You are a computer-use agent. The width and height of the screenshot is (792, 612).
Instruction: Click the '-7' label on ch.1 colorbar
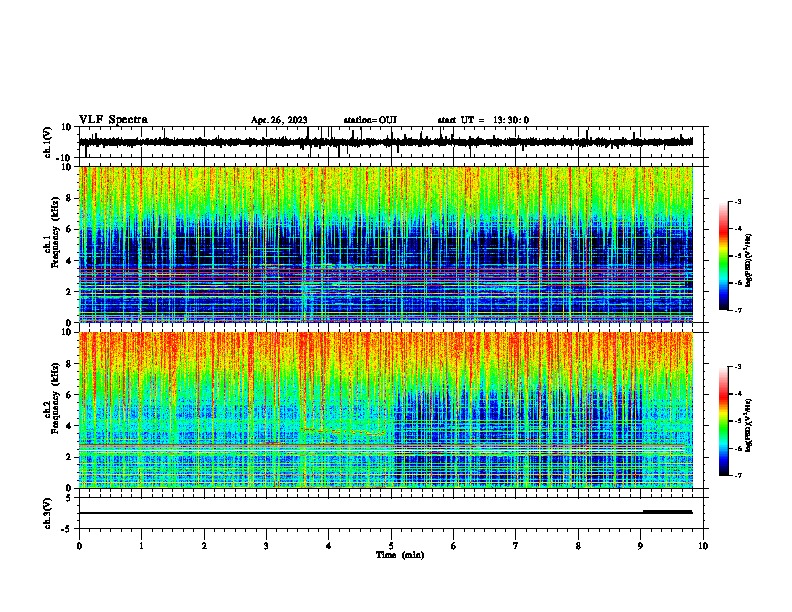[x=737, y=310]
